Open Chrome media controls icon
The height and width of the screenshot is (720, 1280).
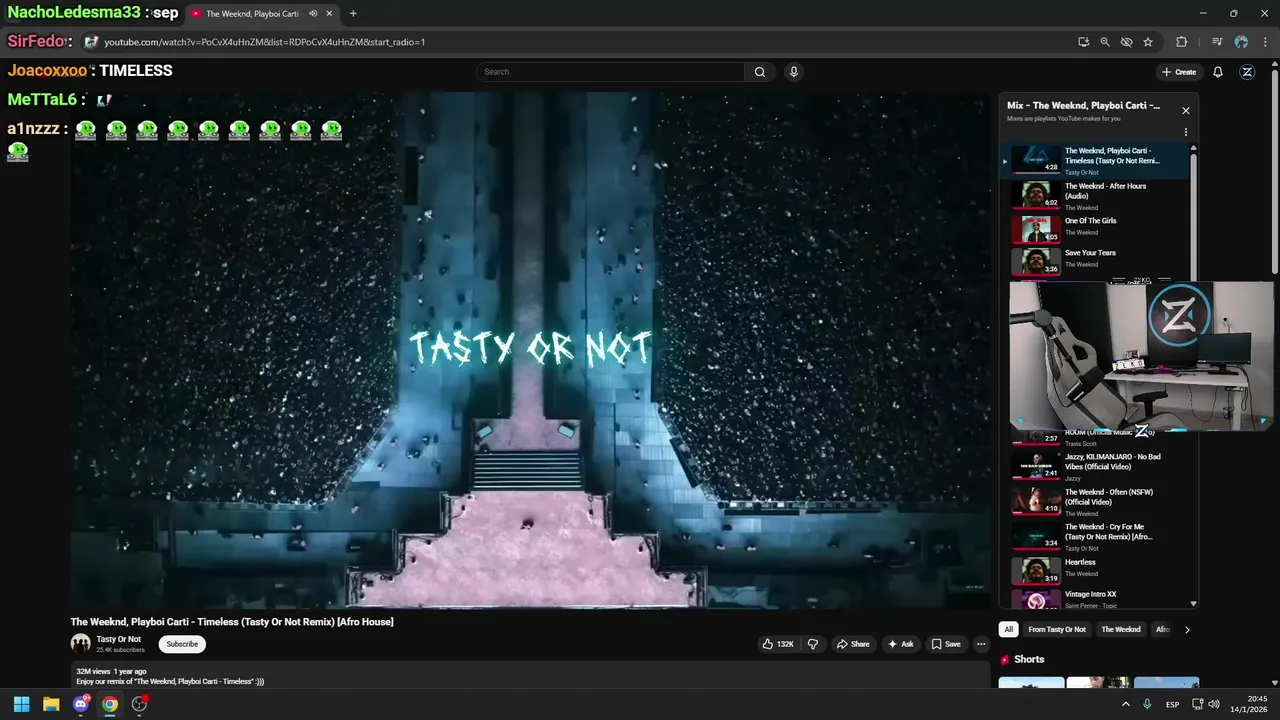tap(1217, 42)
